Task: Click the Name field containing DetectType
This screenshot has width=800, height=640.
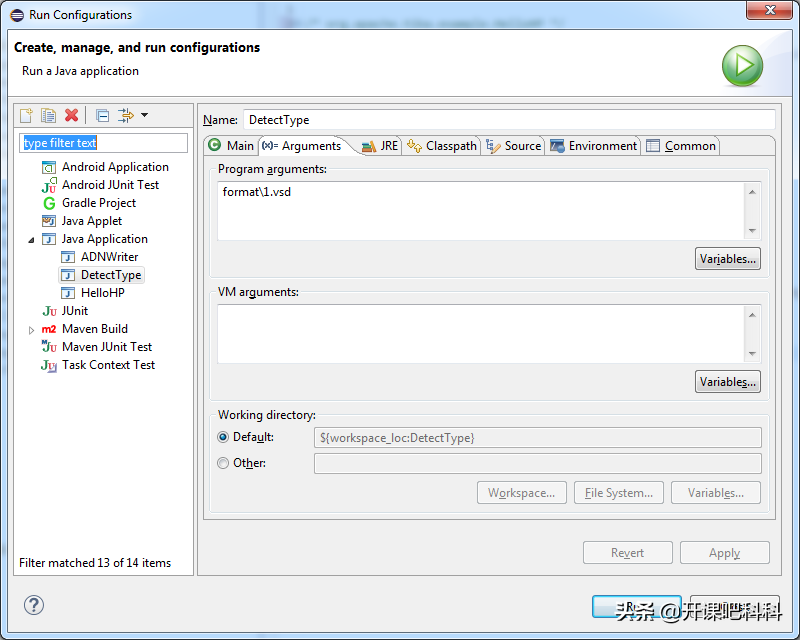Action: [x=509, y=120]
